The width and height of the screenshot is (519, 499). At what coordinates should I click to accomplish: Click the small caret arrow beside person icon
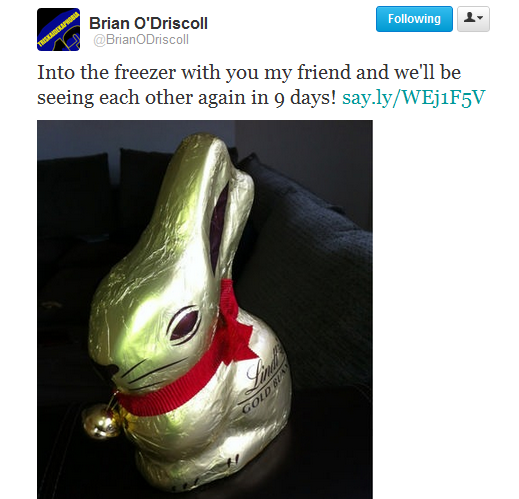(480, 18)
